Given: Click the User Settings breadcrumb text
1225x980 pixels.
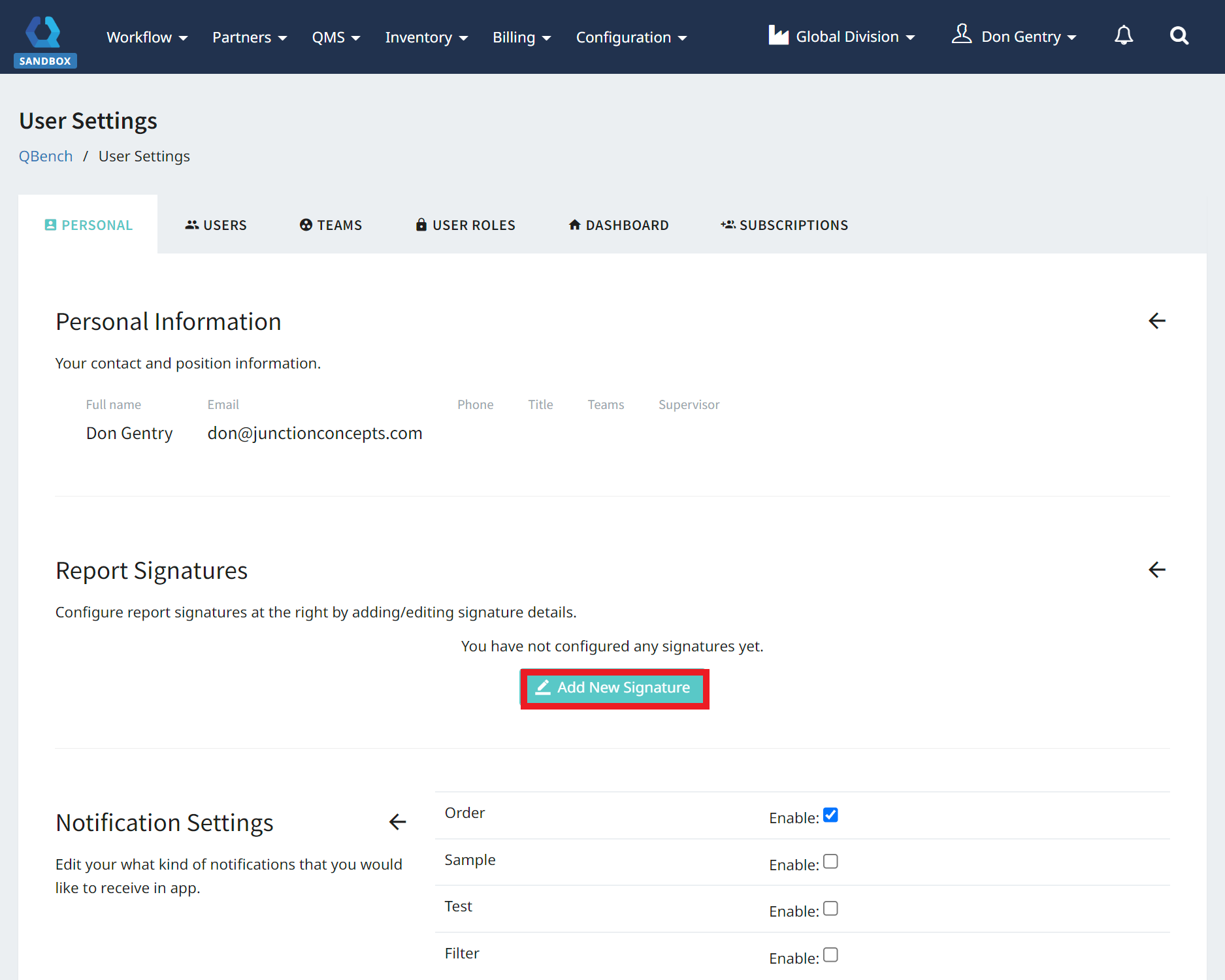Looking at the screenshot, I should [x=144, y=156].
